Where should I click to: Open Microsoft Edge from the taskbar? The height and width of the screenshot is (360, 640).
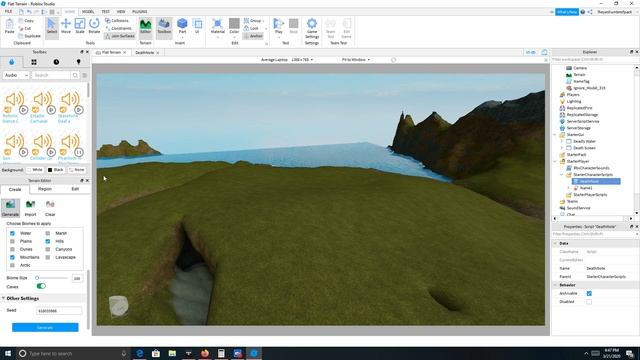[140, 353]
